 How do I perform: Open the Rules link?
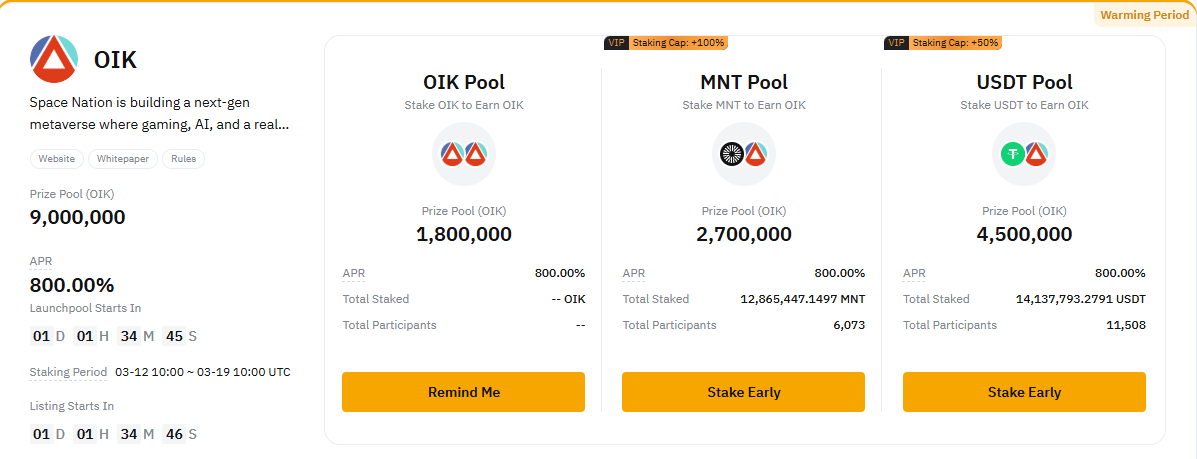[183, 159]
